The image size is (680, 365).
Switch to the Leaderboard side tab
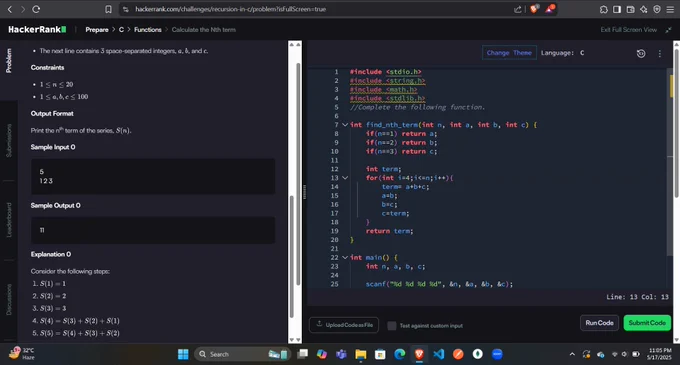[9, 220]
